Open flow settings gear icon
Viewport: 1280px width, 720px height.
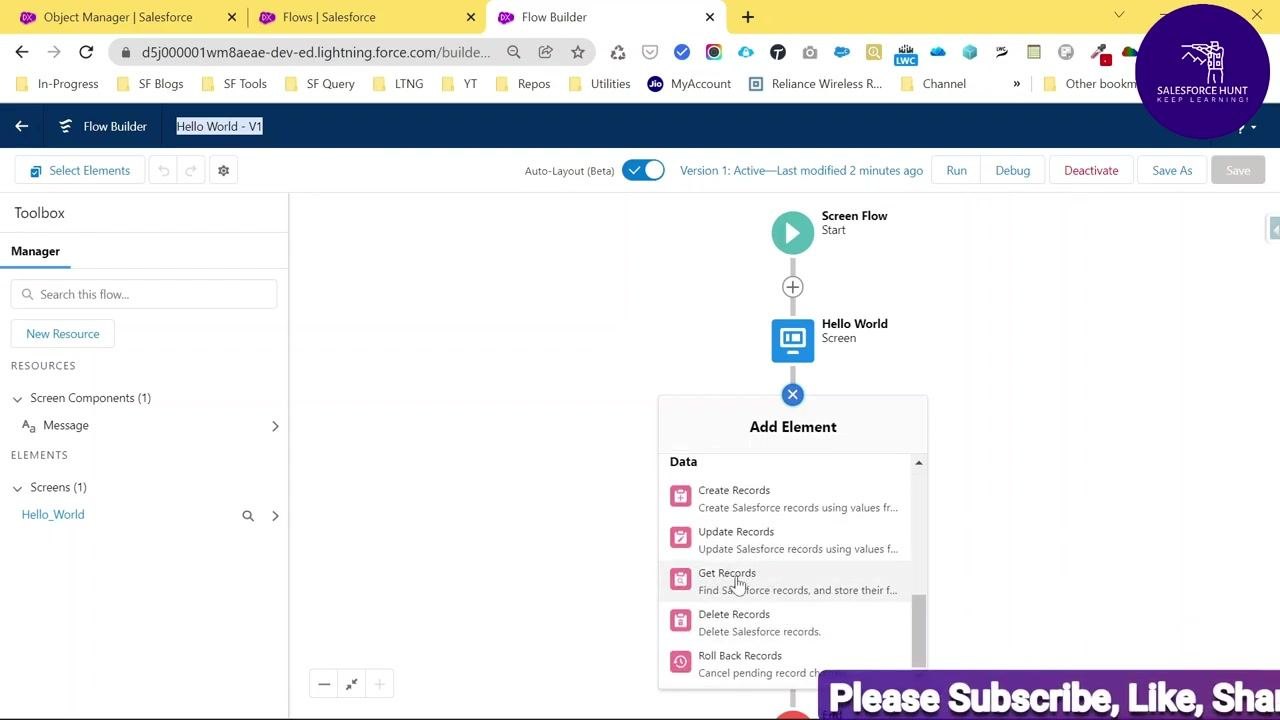[x=223, y=171]
